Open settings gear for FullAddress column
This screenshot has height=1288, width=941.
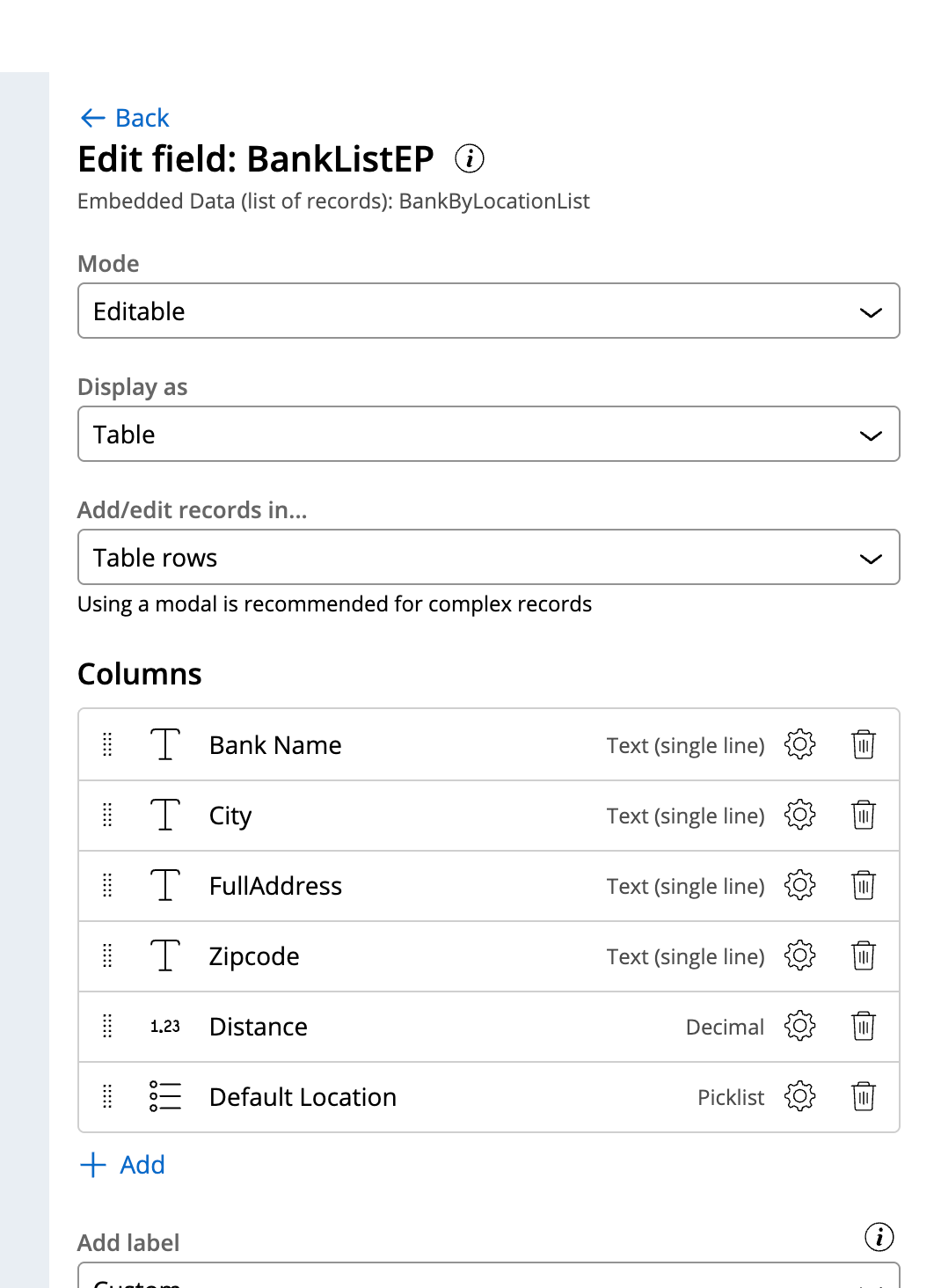(800, 885)
